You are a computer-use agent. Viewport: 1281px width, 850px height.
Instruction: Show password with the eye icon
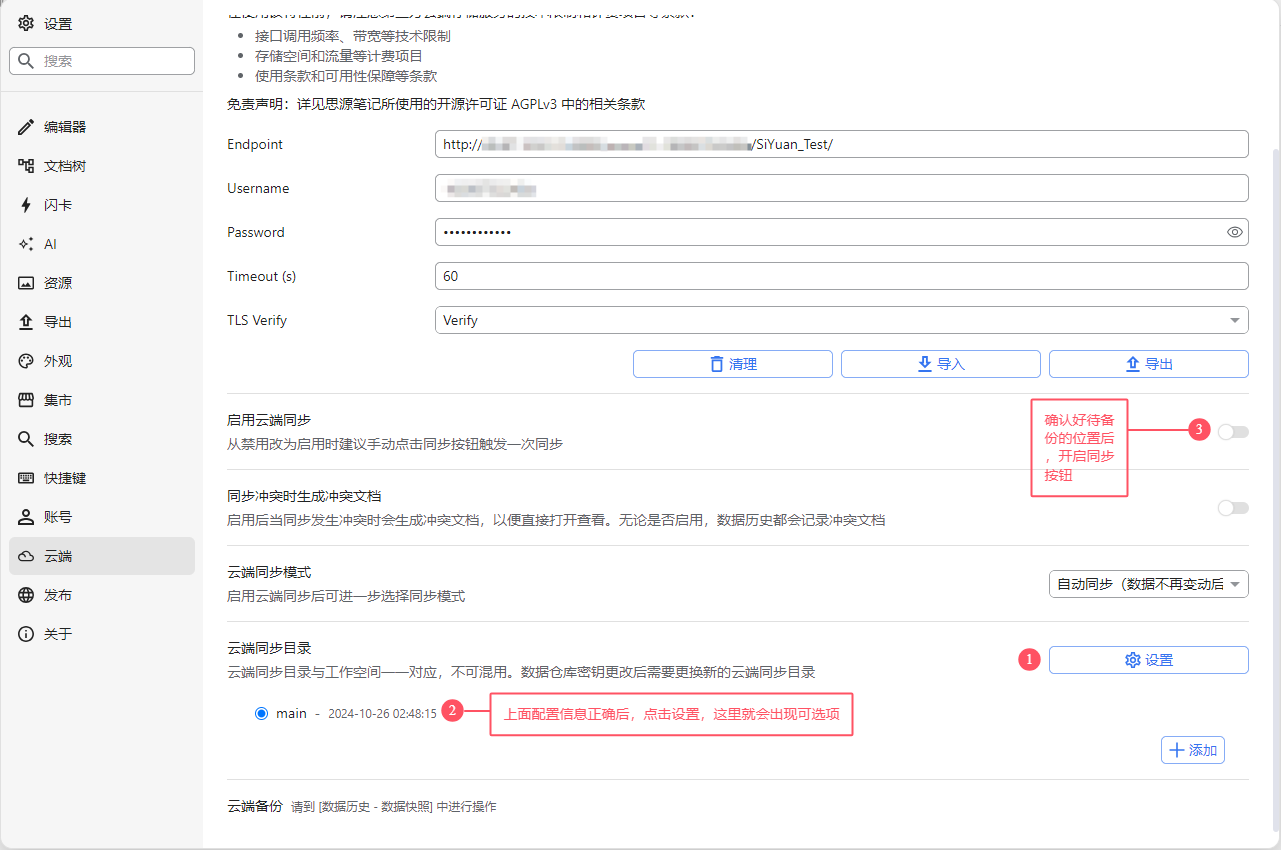1235,232
